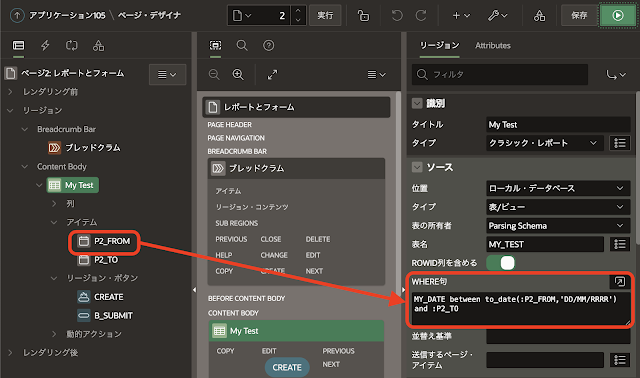Collapse the right pane splitter handle
This screenshot has height=378, width=640.
pyautogui.click(x=403, y=290)
